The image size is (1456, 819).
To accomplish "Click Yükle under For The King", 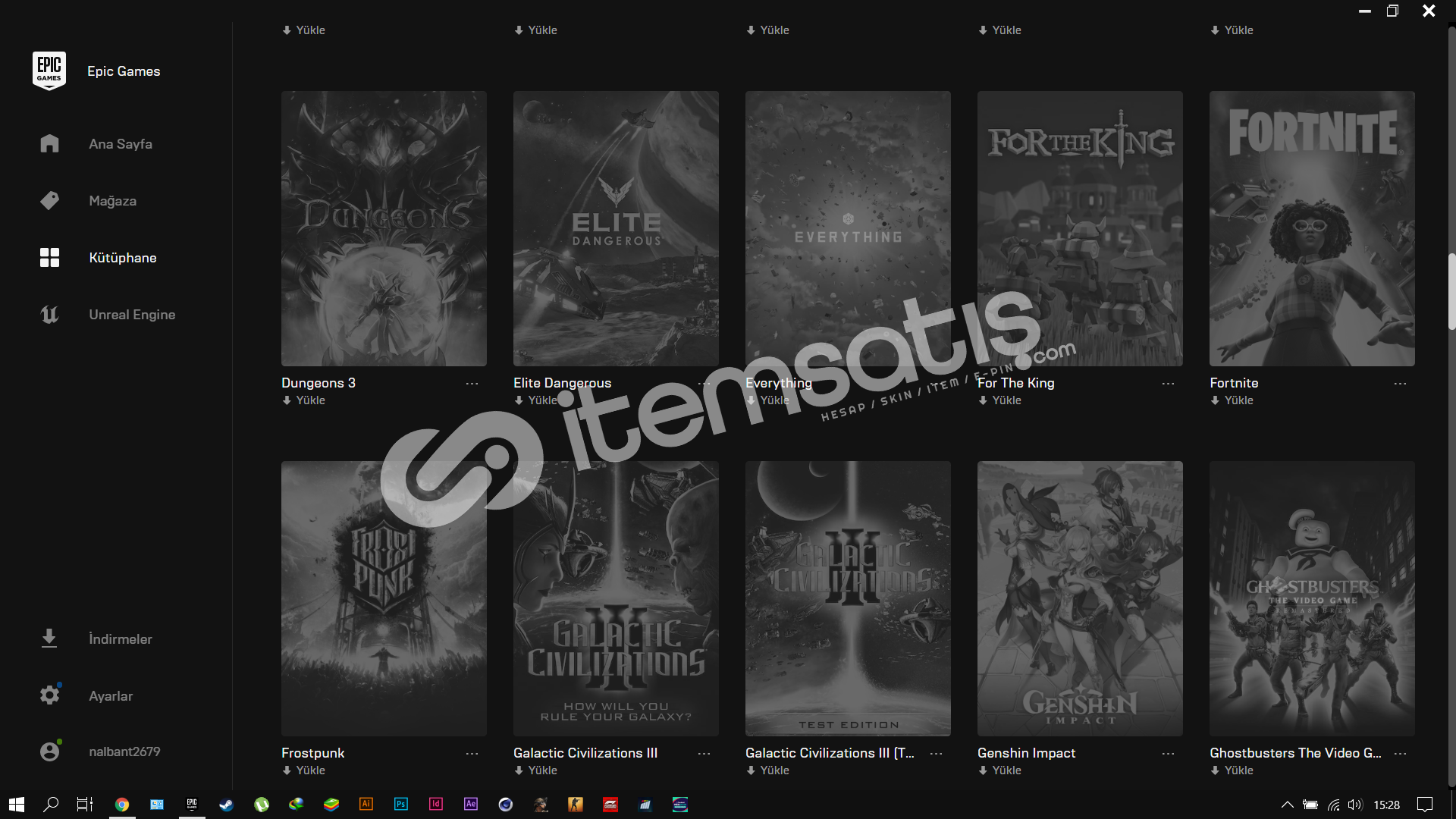I will pos(1000,400).
